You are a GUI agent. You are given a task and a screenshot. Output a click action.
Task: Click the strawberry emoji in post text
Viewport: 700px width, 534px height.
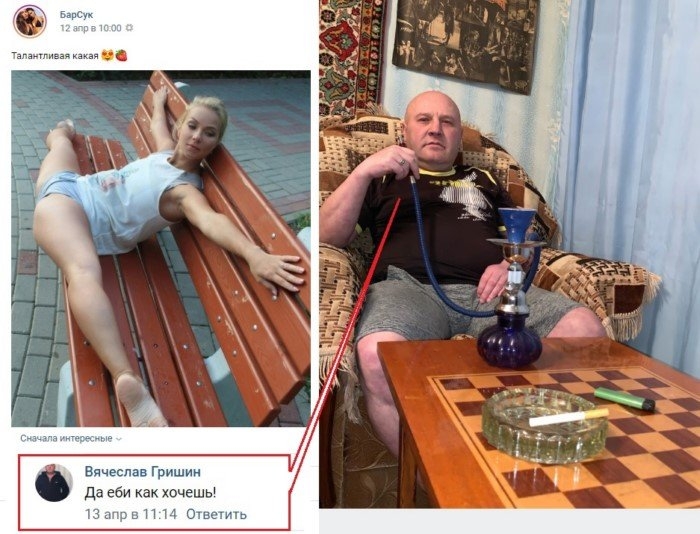[121, 56]
